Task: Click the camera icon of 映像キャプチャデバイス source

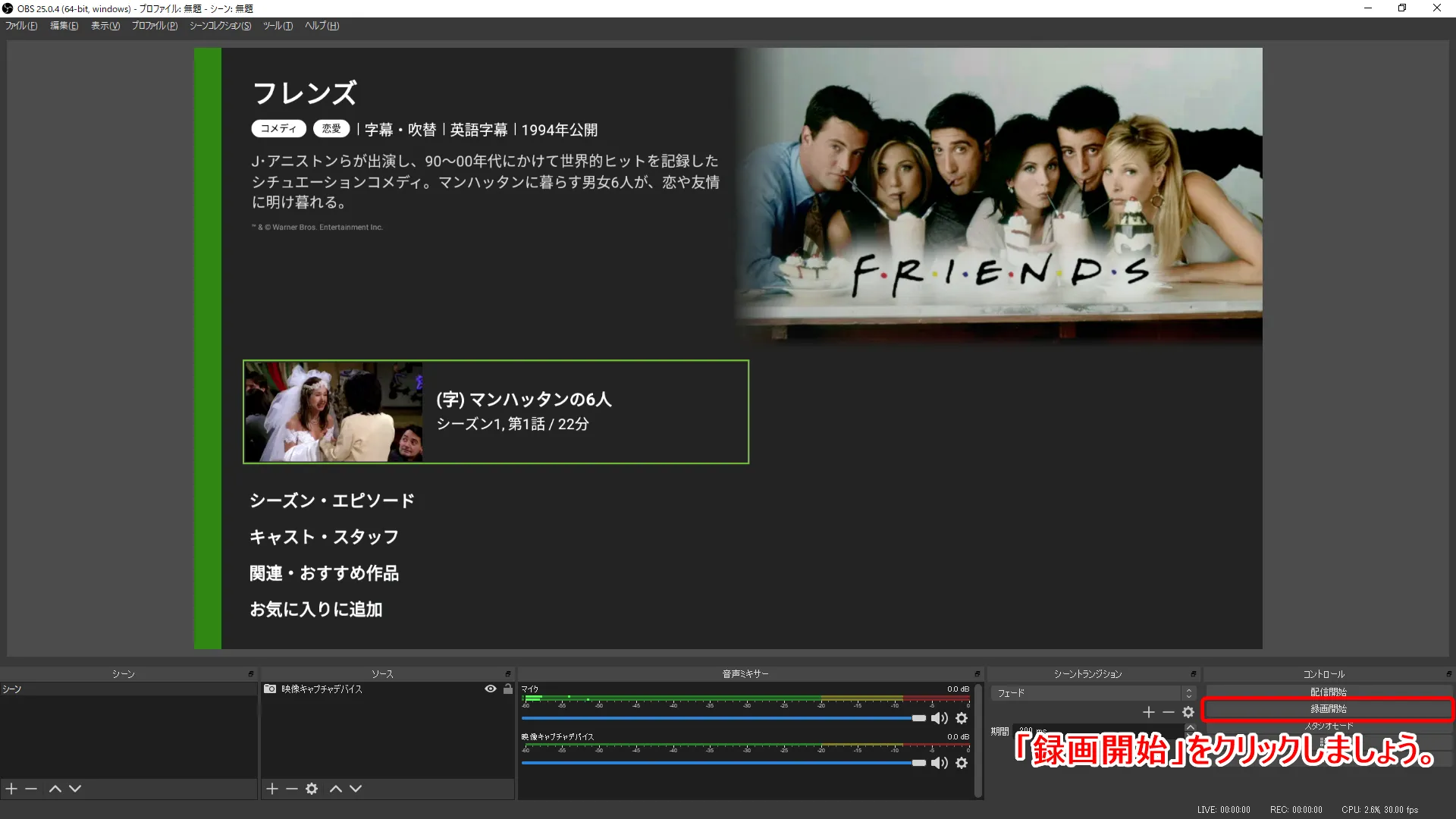Action: pos(270,689)
